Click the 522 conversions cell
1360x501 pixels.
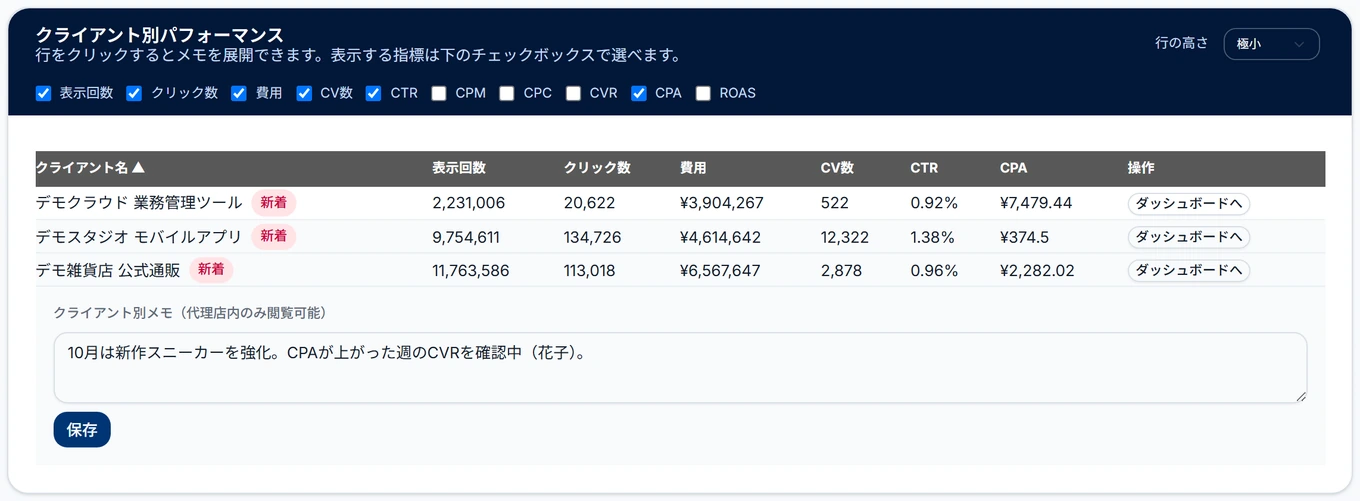coord(835,203)
